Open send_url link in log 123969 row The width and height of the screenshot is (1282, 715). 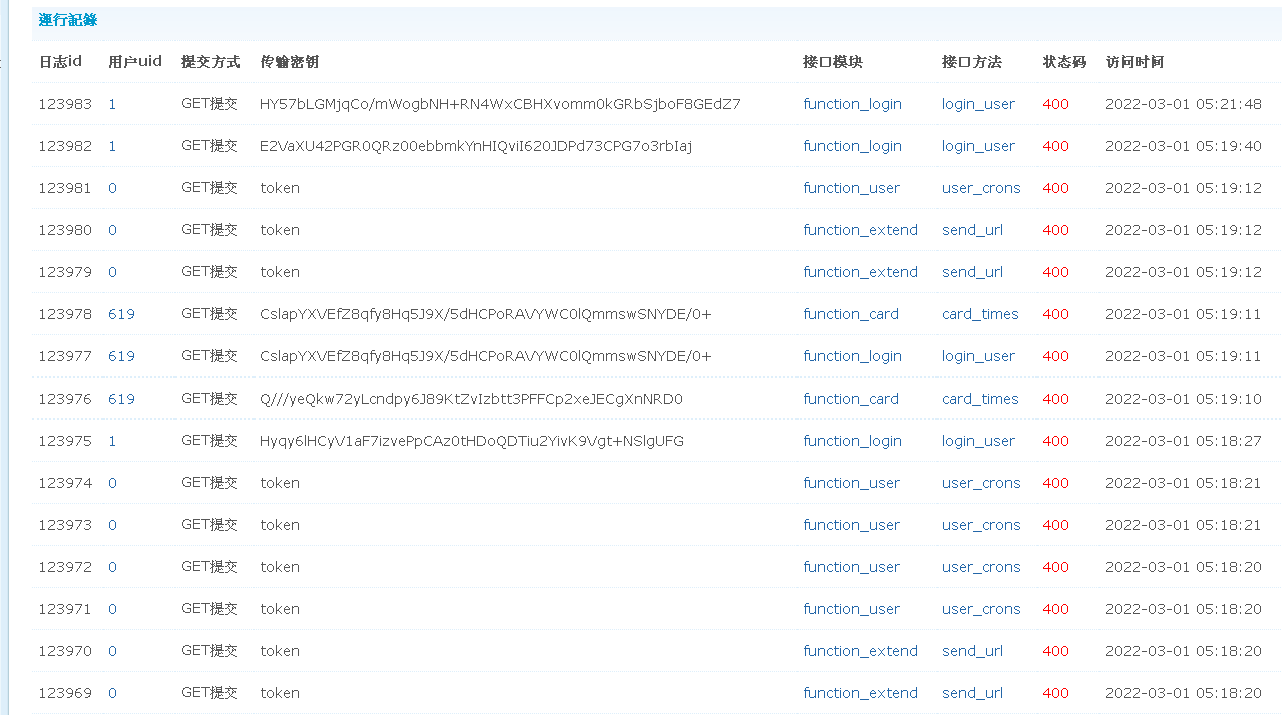point(972,693)
